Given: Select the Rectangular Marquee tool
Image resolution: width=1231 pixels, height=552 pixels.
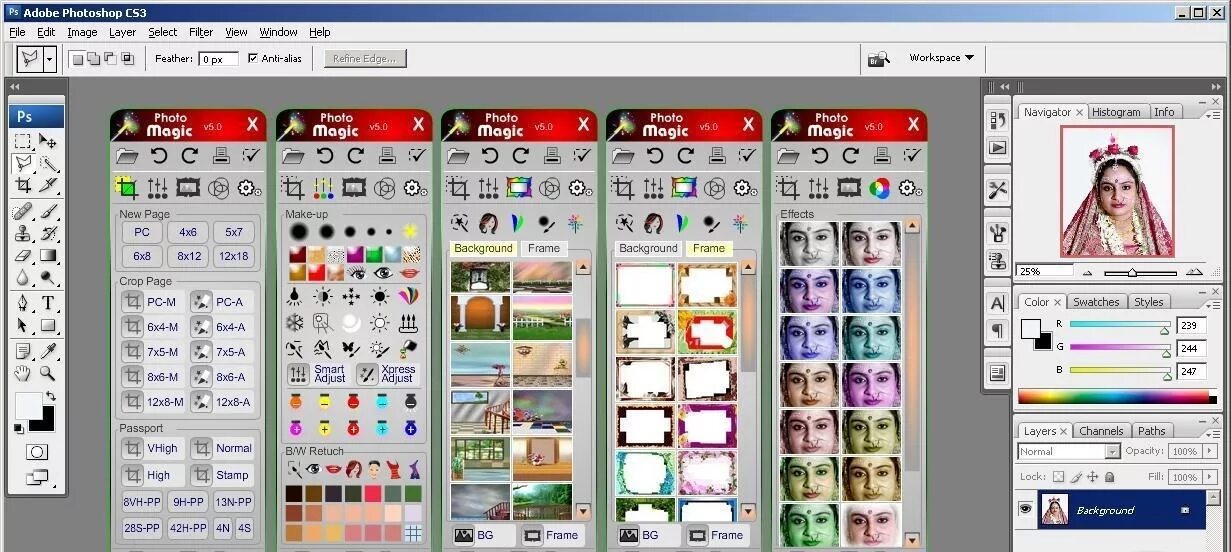Looking at the screenshot, I should click(23, 142).
